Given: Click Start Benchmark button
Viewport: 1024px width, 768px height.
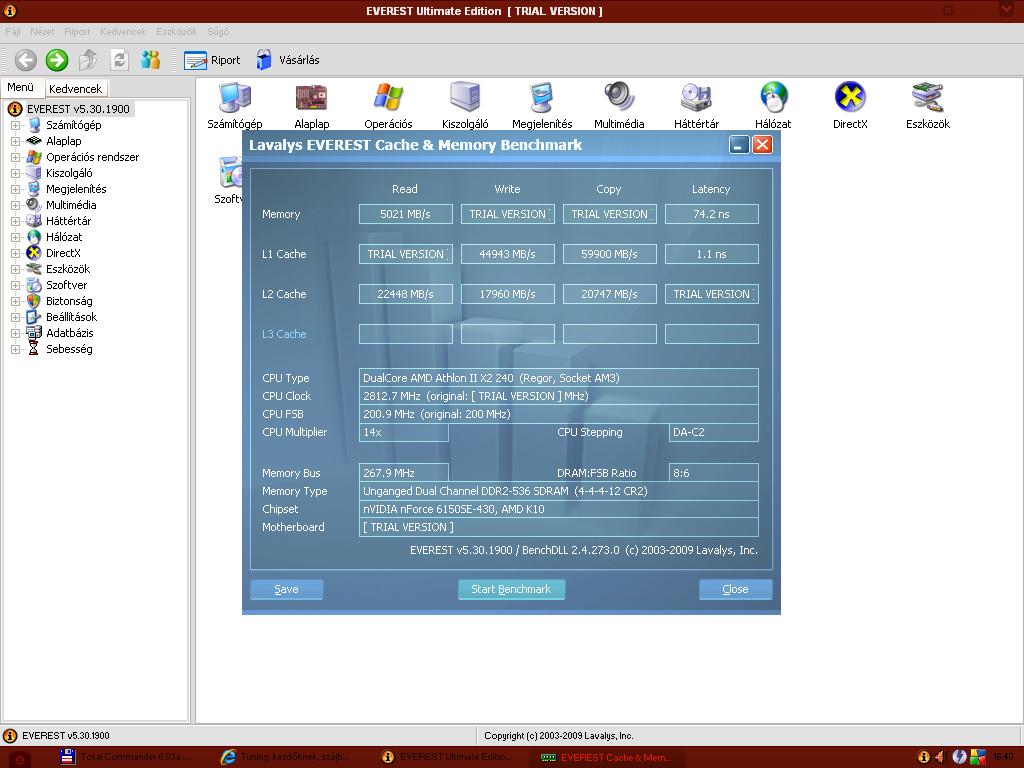Looking at the screenshot, I should pyautogui.click(x=511, y=589).
